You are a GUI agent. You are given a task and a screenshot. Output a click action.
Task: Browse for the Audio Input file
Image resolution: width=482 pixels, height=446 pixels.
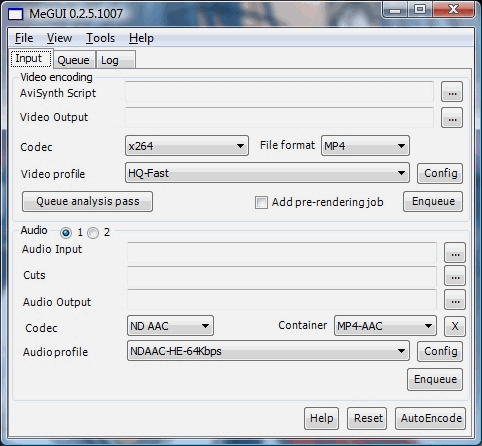455,253
